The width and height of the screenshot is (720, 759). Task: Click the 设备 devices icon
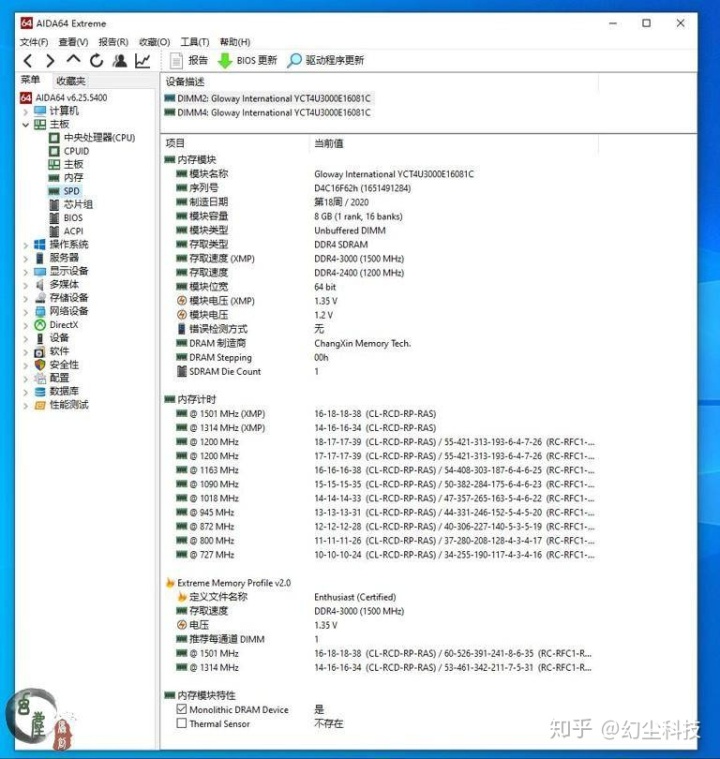(40, 338)
